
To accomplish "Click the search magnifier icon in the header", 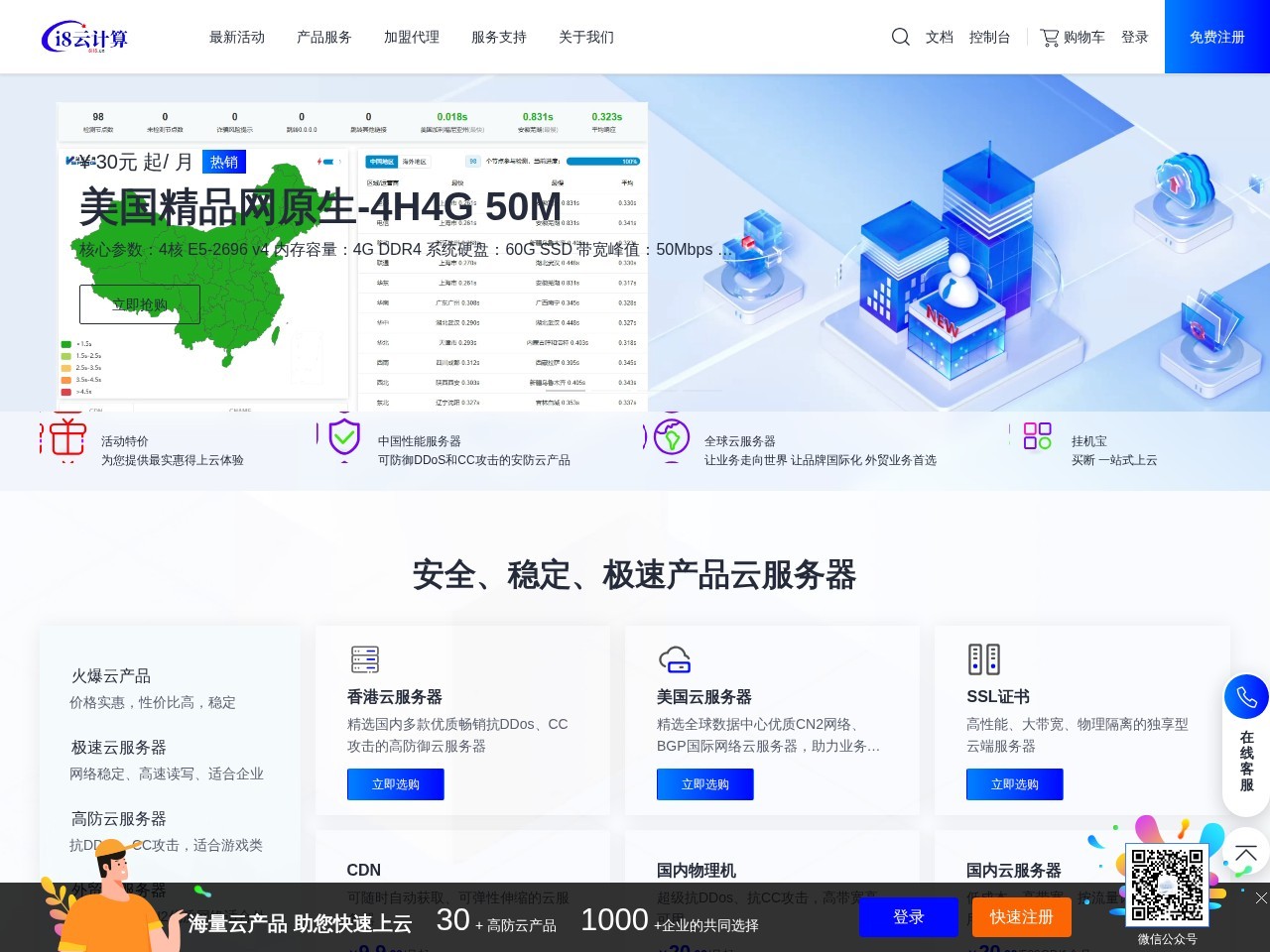I will tap(900, 37).
